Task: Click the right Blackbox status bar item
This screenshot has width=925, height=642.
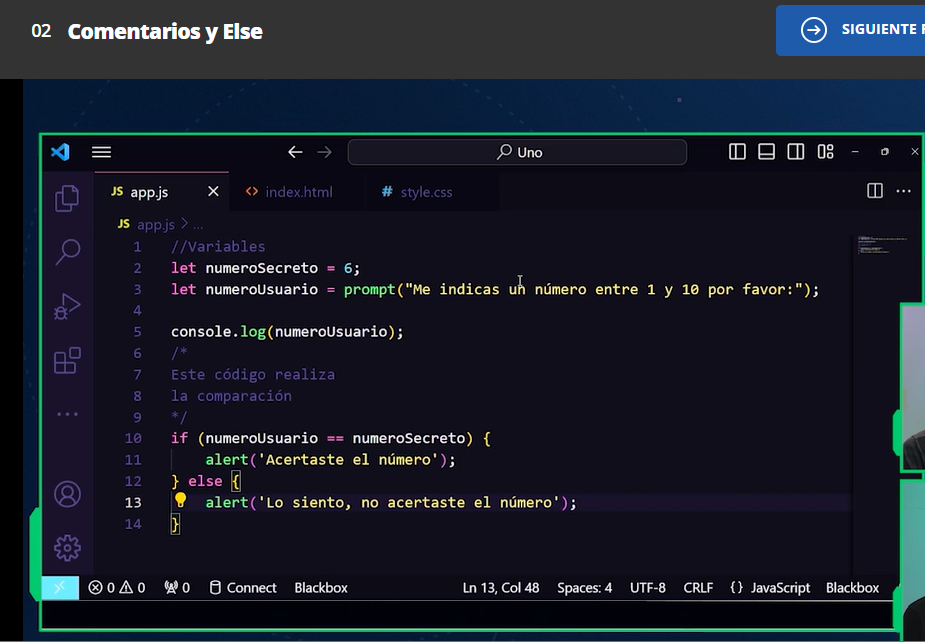Action: coord(852,588)
